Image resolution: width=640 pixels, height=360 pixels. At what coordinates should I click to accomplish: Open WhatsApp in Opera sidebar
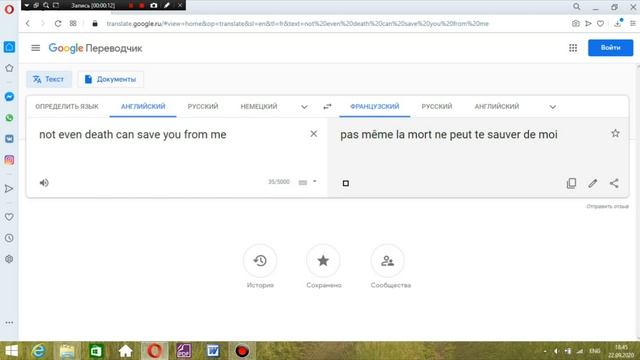point(9,118)
